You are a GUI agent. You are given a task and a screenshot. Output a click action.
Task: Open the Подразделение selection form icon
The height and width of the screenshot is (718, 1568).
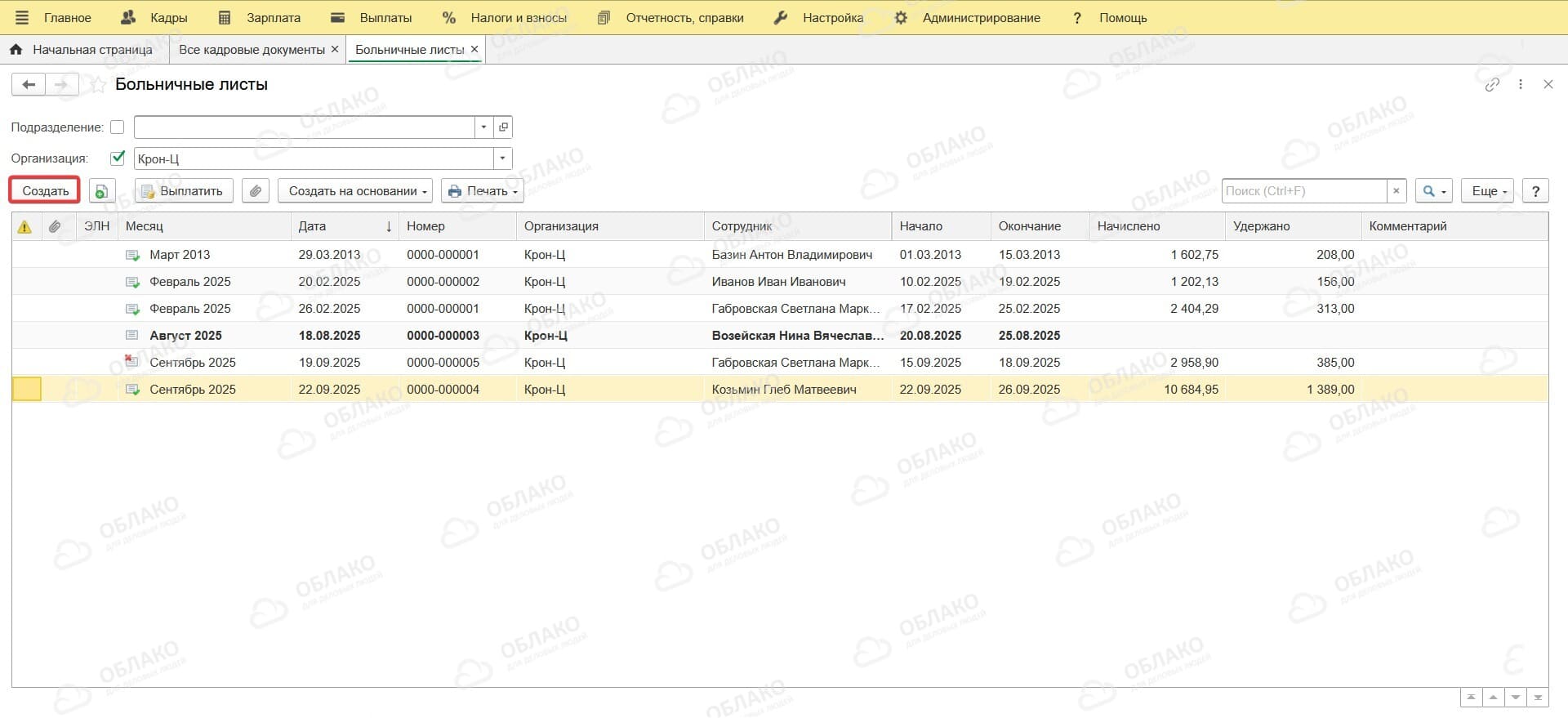pos(503,127)
